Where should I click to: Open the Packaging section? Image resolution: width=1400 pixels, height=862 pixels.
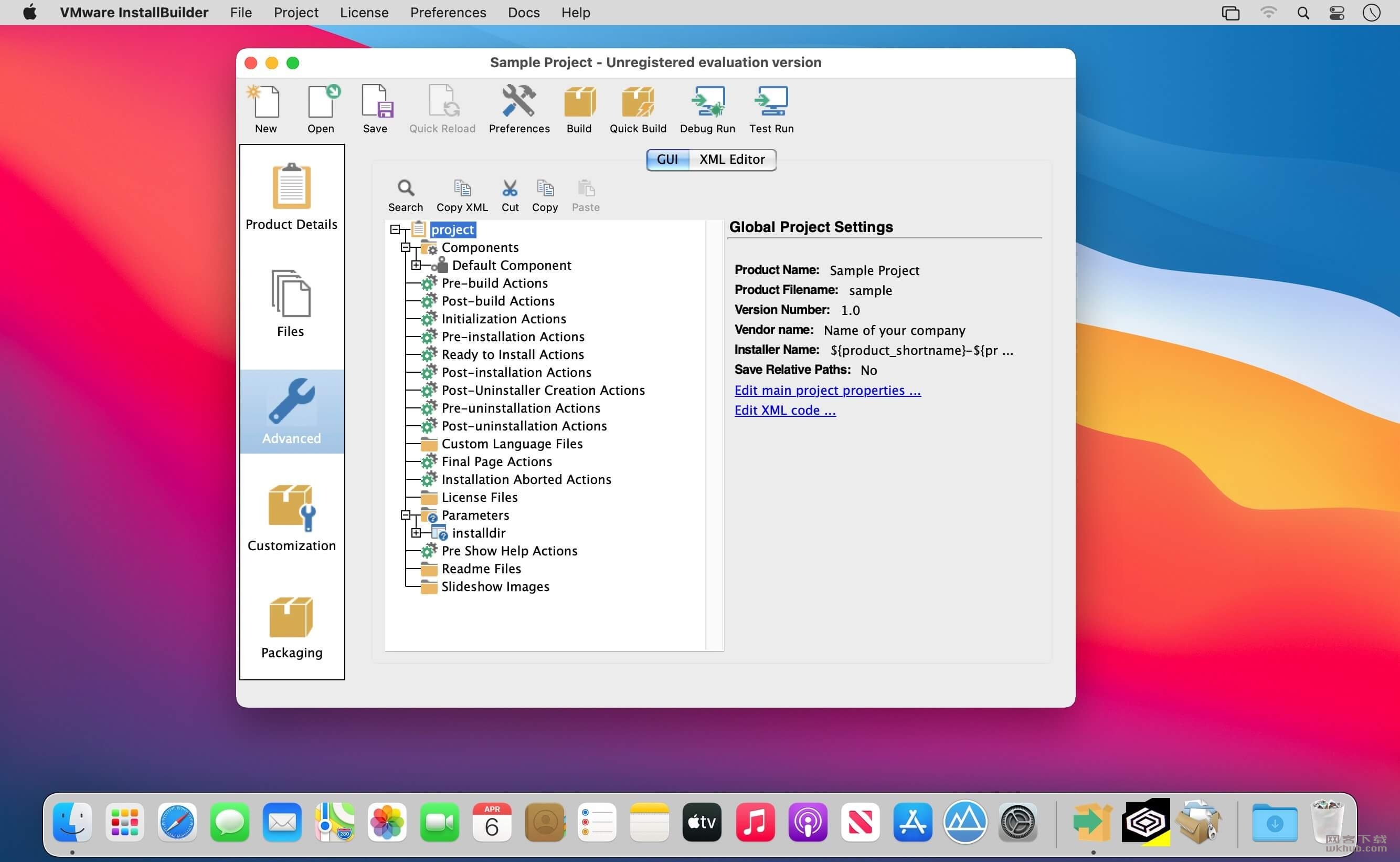[x=292, y=627]
